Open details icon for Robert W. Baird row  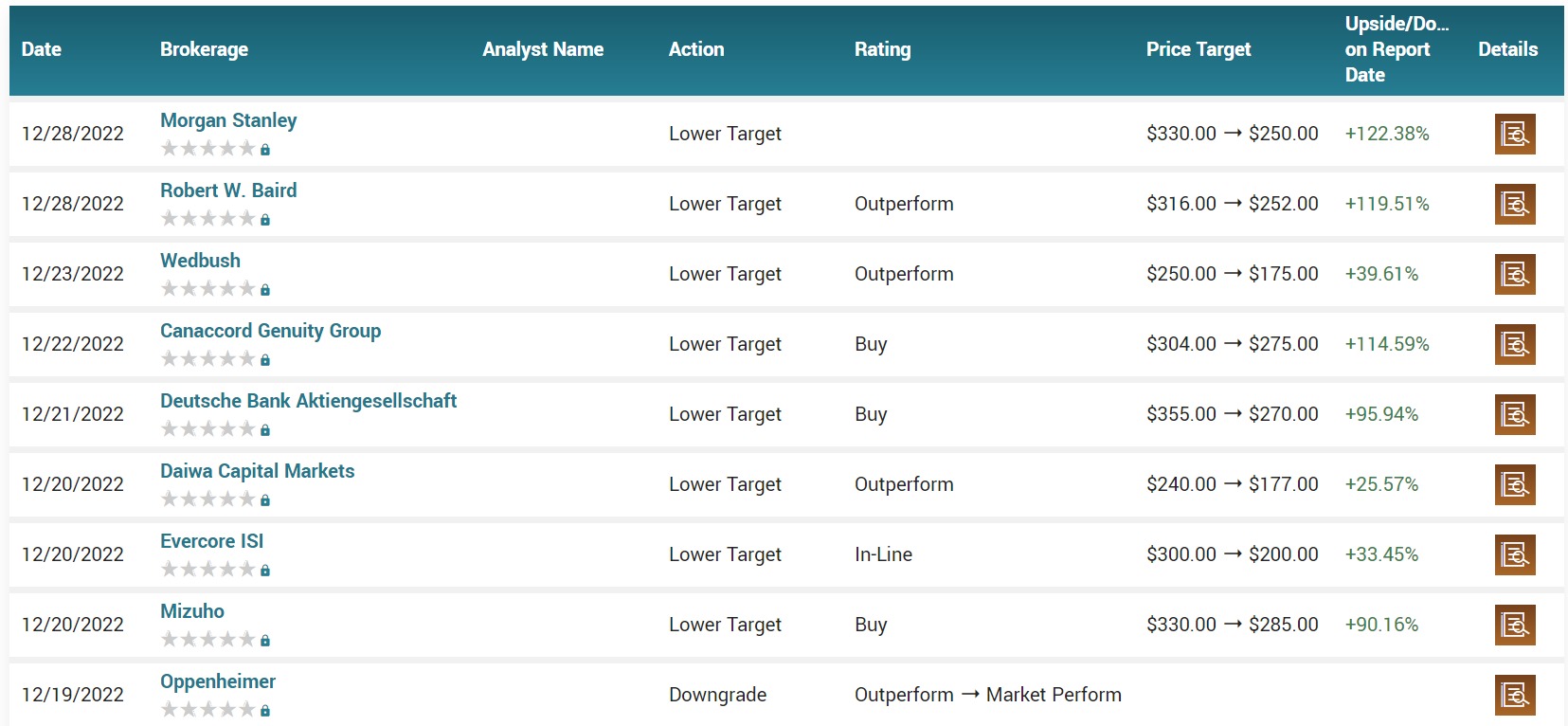point(1514,205)
